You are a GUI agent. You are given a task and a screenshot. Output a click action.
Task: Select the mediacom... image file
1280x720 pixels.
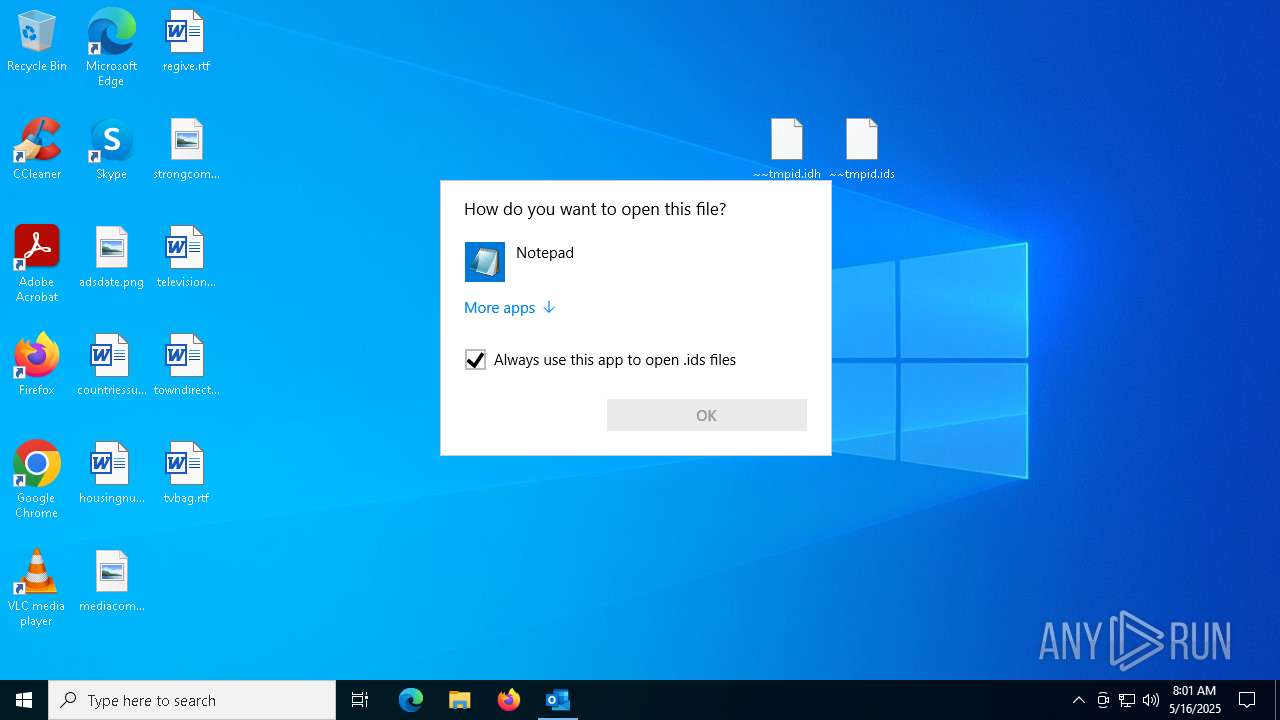111,582
